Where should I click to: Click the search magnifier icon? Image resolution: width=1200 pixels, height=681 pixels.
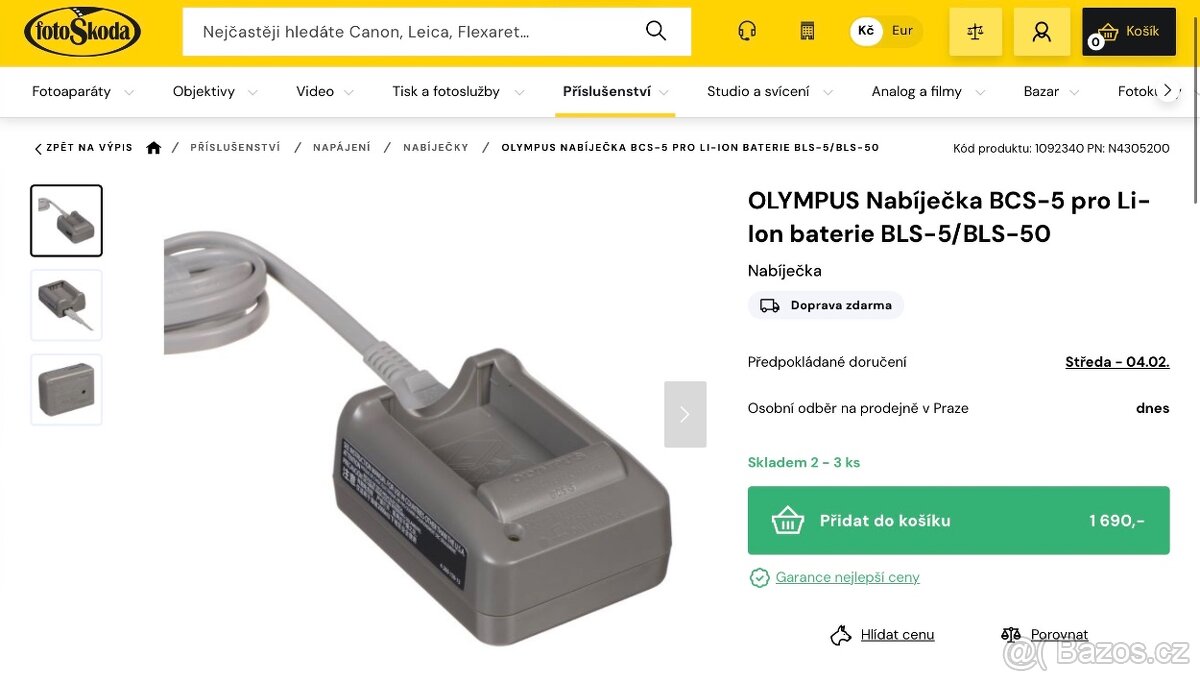[x=656, y=31]
